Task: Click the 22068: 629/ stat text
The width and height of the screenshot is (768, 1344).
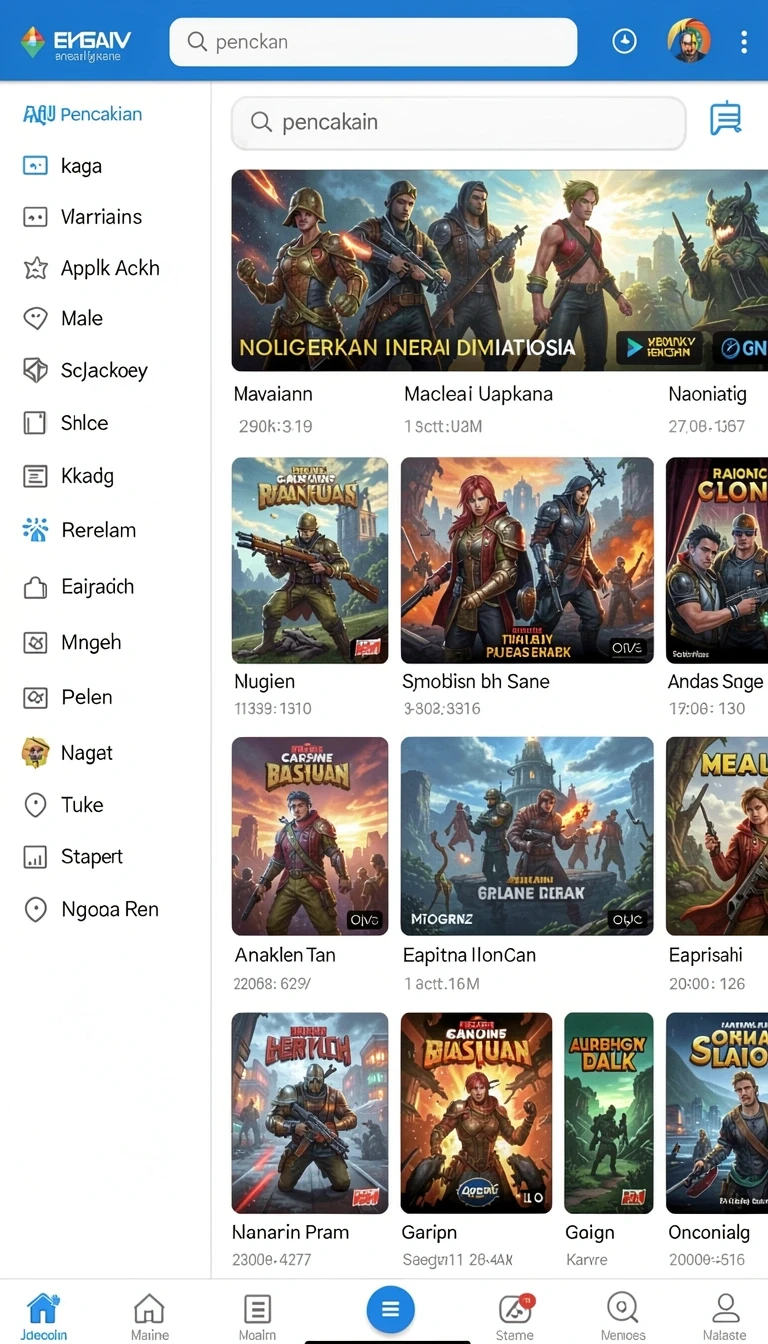Action: click(x=272, y=984)
